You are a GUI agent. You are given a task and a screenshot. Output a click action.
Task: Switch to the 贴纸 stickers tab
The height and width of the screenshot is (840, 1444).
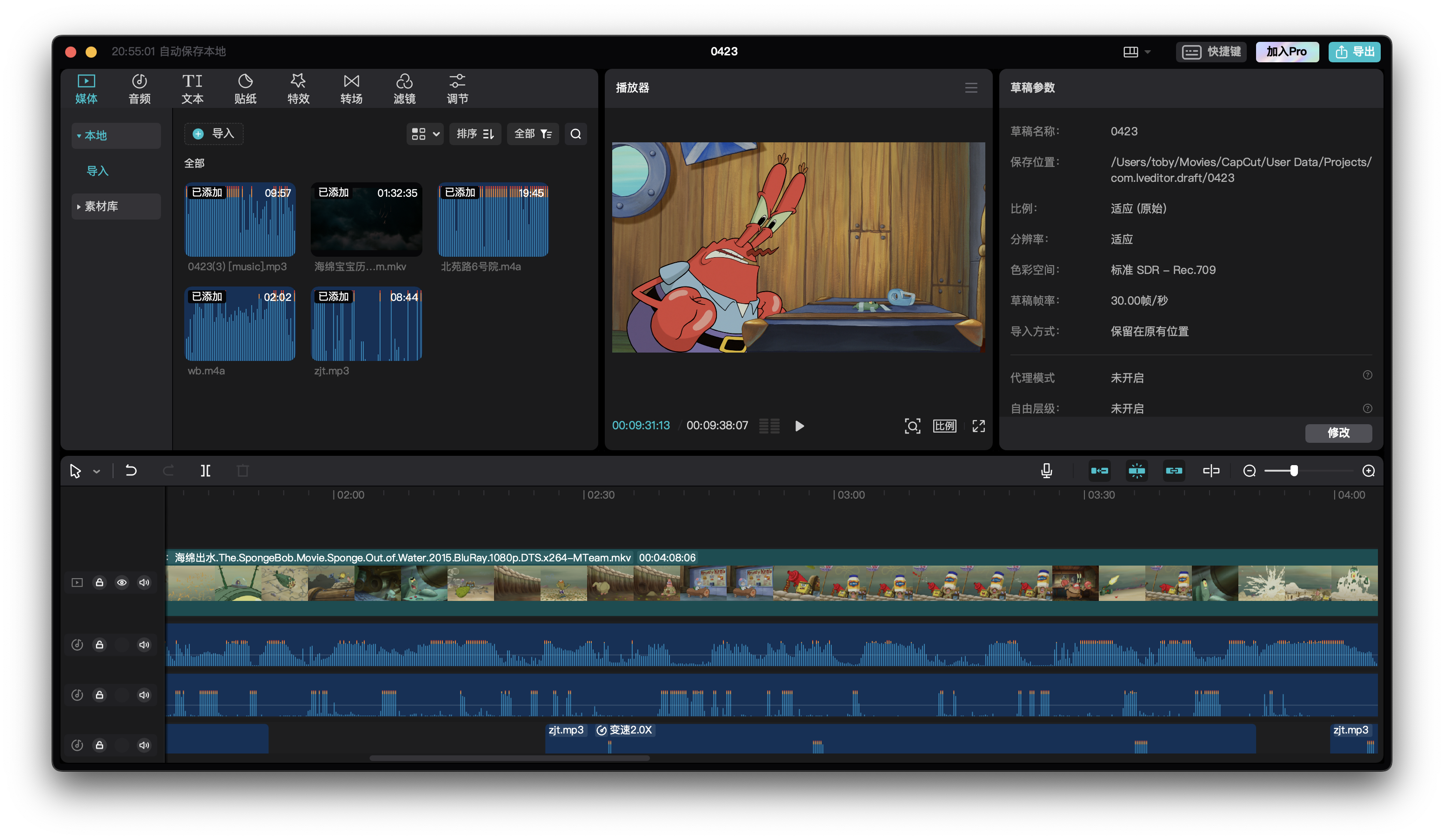[x=245, y=89]
